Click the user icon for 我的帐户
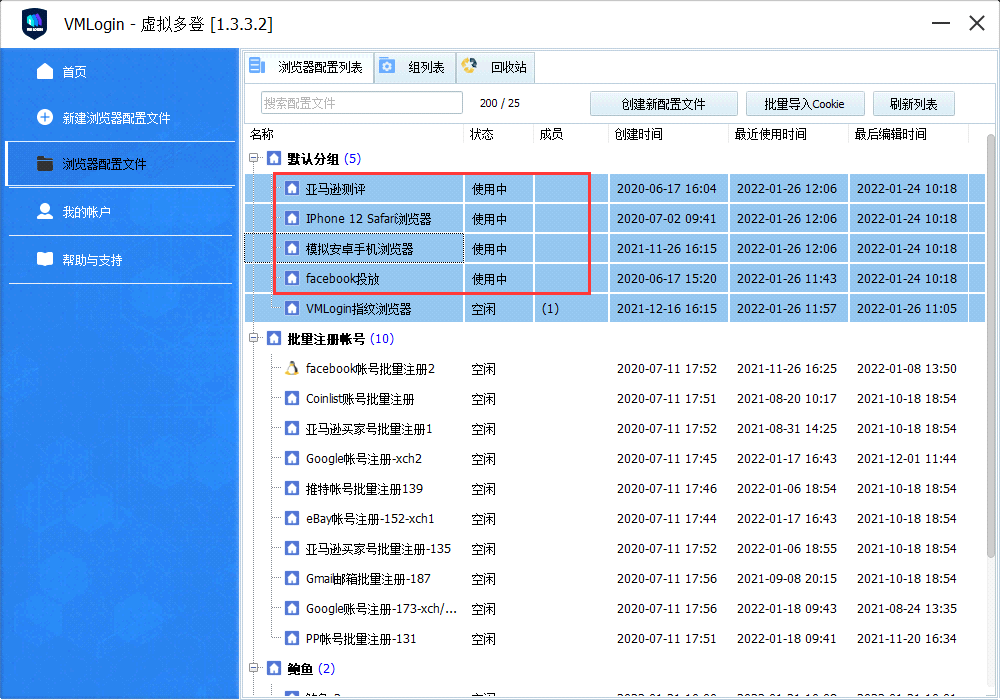The image size is (1000, 700). pyautogui.click(x=45, y=211)
